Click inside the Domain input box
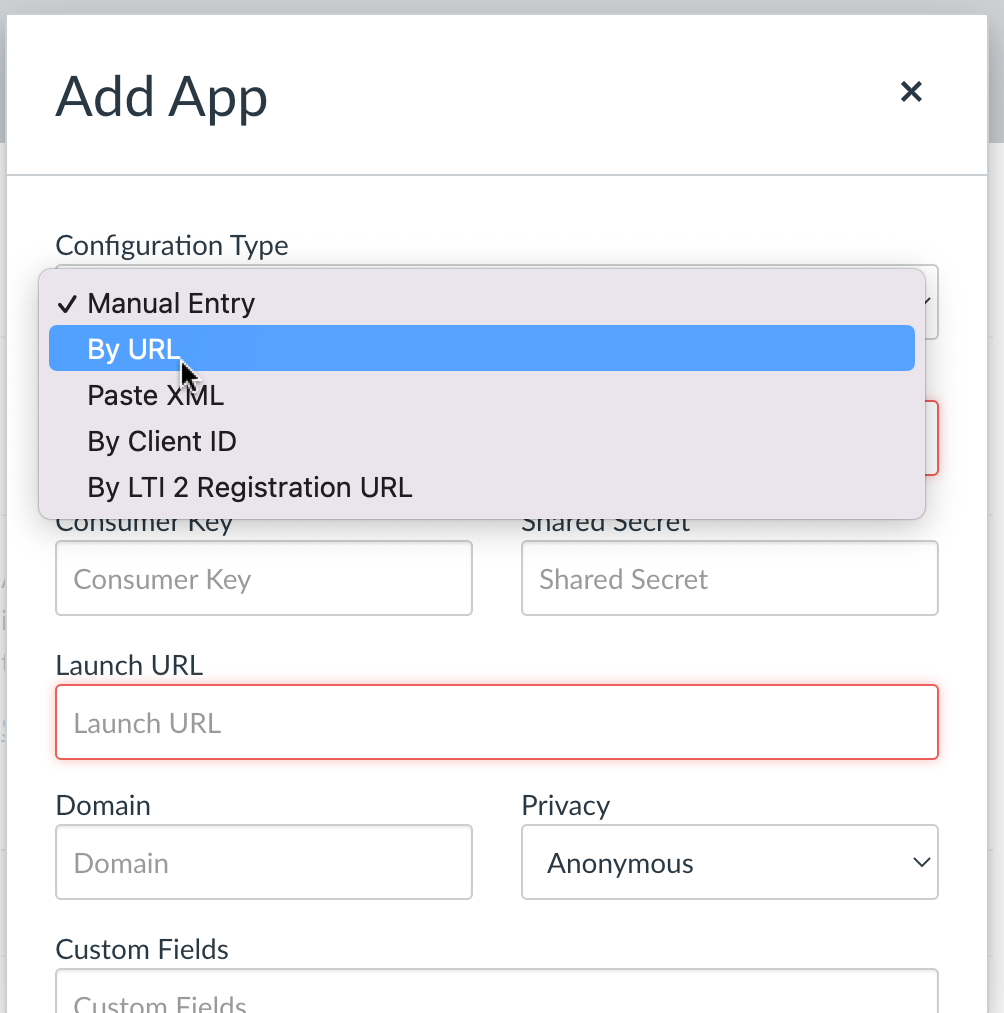The width and height of the screenshot is (1004, 1013). (264, 862)
